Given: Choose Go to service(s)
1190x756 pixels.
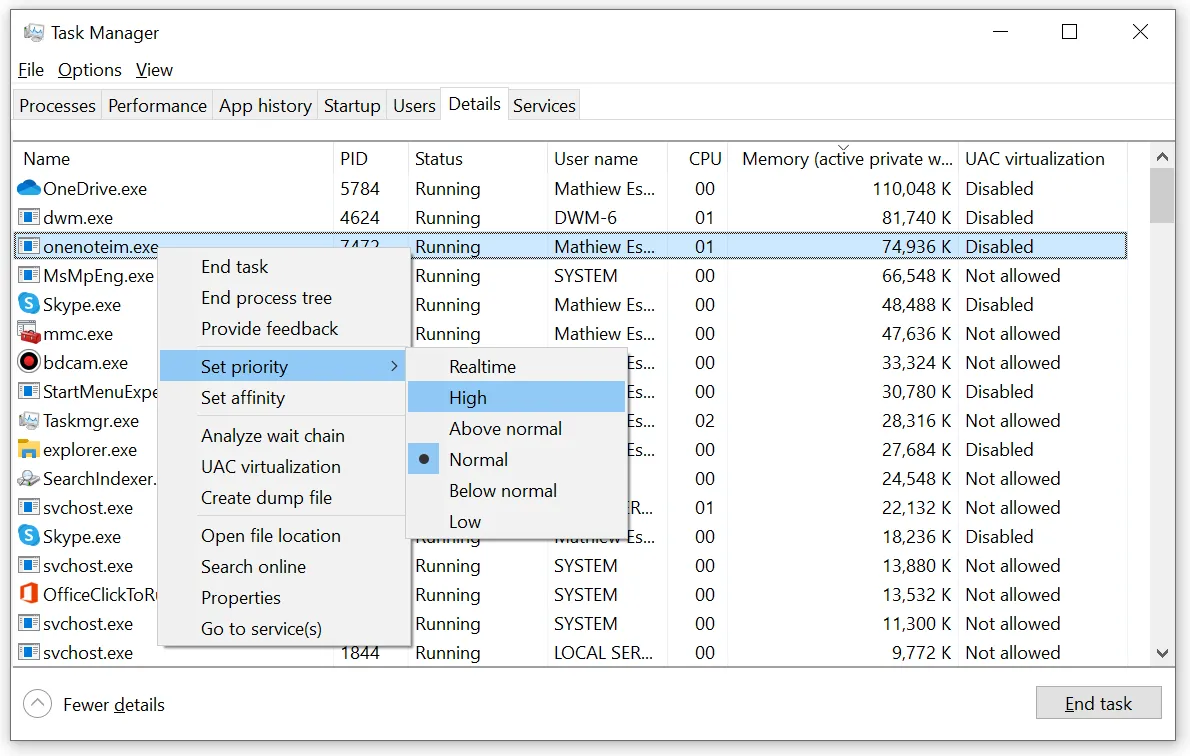Looking at the screenshot, I should (x=282, y=629).
